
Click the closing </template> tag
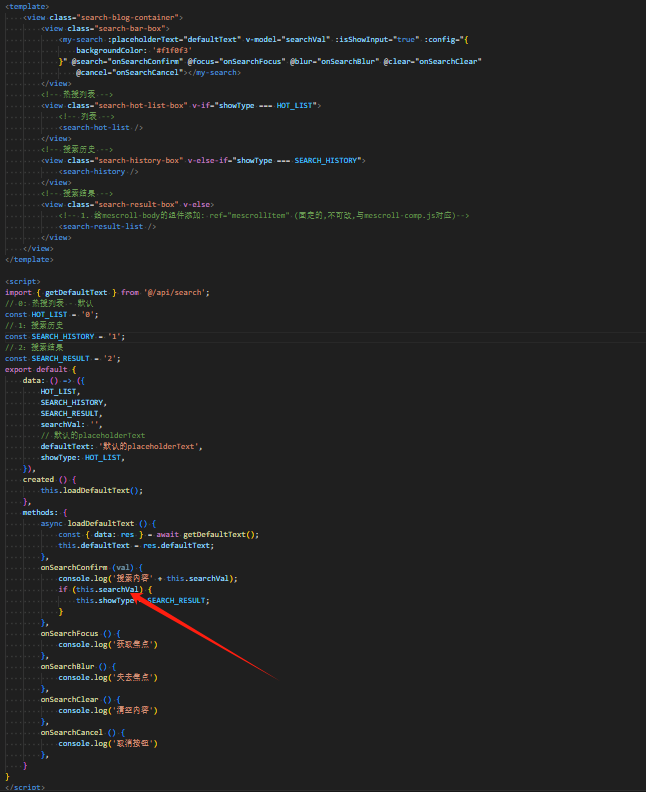(29, 260)
